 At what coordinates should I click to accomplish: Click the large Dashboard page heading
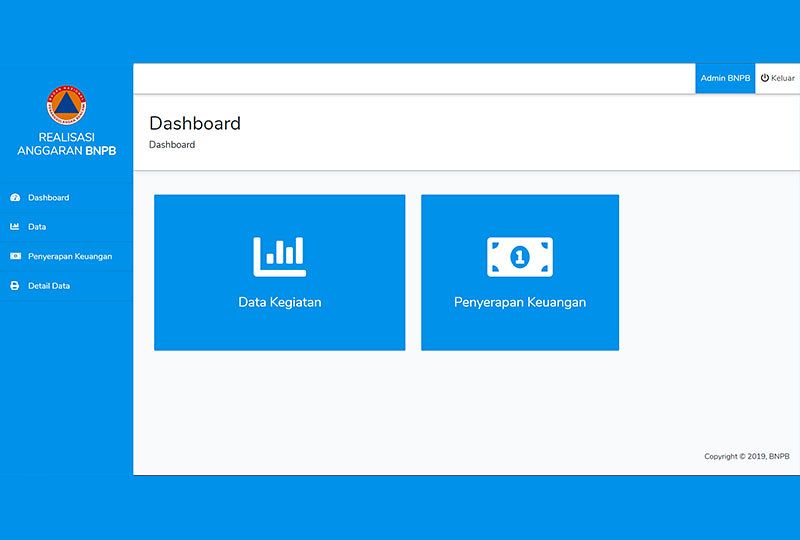(195, 123)
